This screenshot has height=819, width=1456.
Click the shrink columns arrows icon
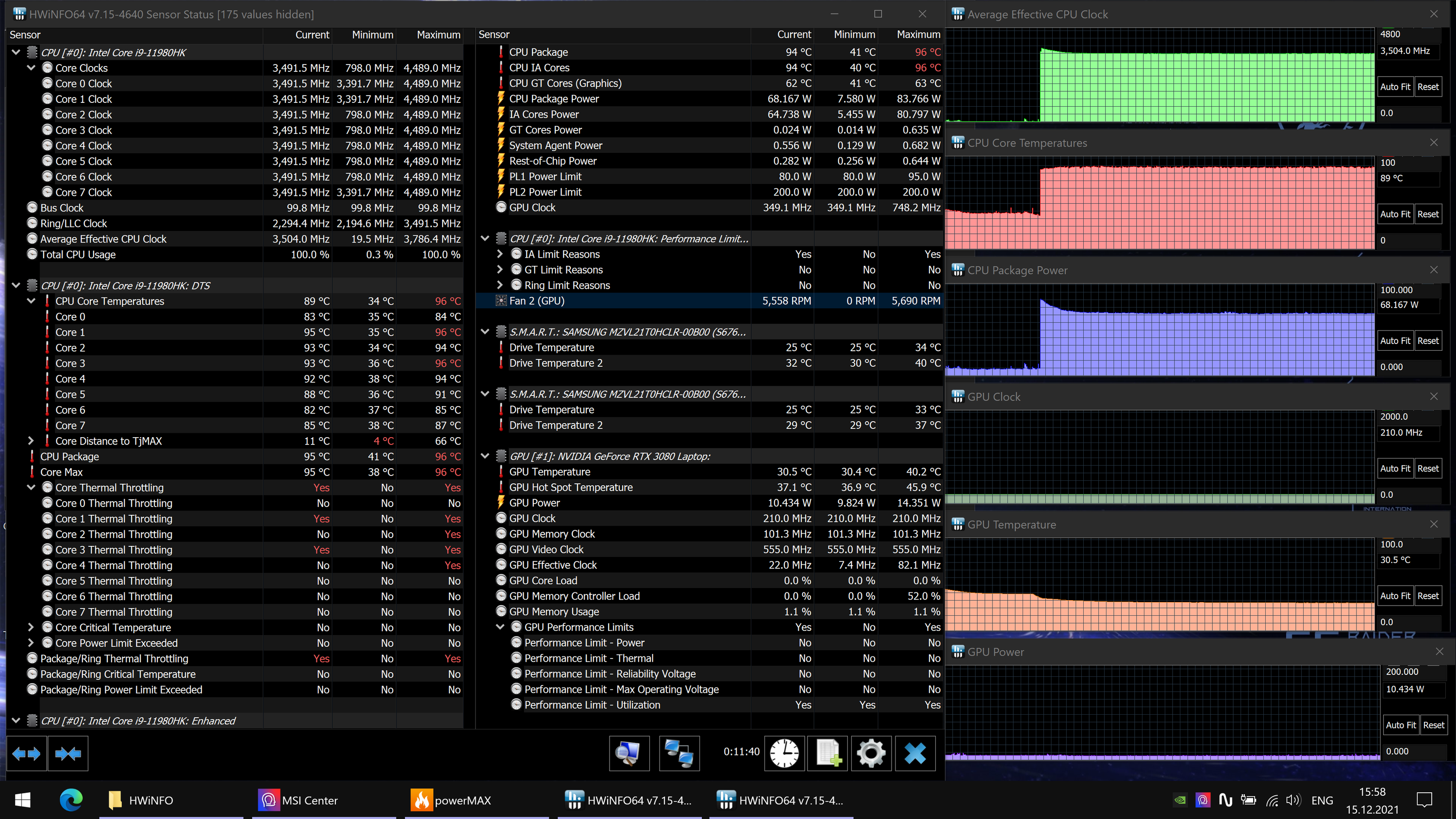68,753
